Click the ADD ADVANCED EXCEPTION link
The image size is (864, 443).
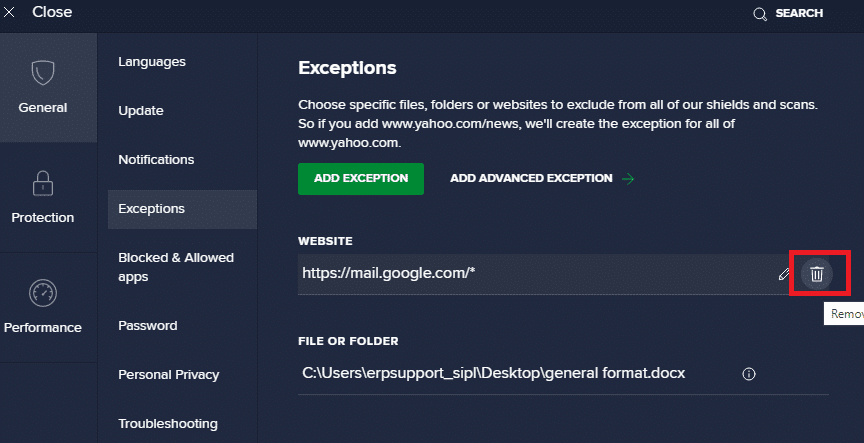[531, 179]
